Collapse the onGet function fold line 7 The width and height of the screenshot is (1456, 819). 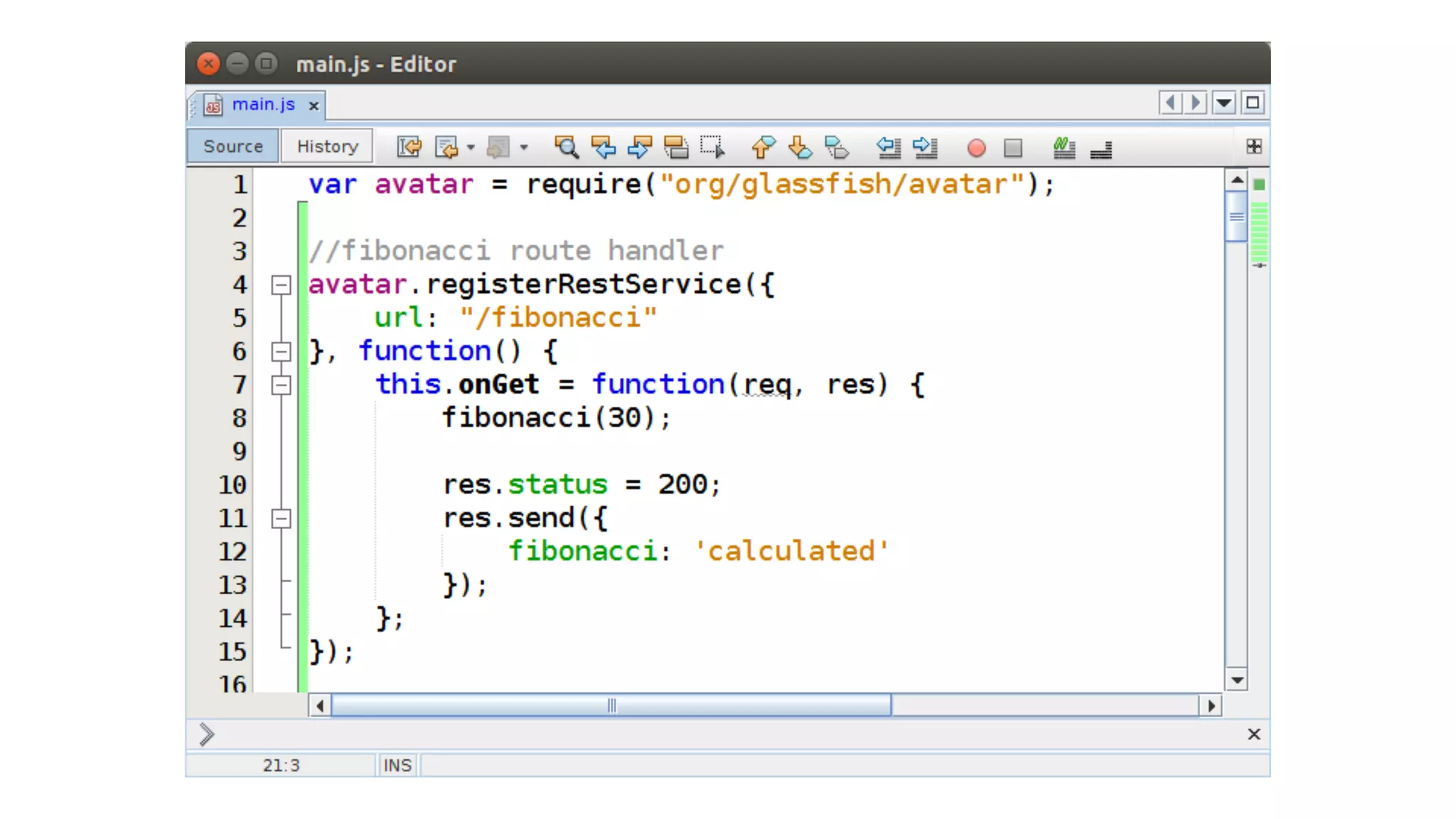click(282, 385)
